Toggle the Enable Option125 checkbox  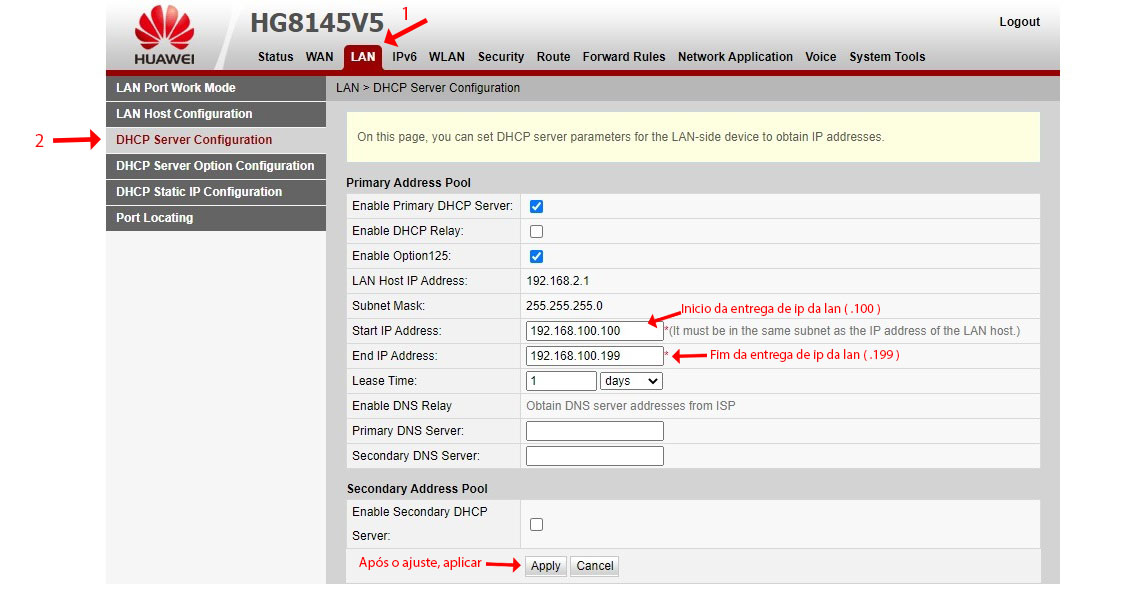pos(536,257)
